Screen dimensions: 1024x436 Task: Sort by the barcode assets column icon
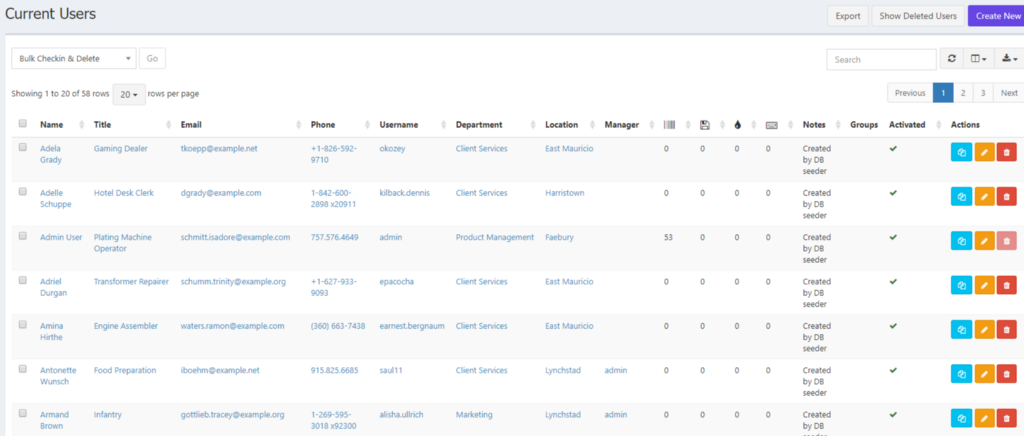tap(669, 125)
